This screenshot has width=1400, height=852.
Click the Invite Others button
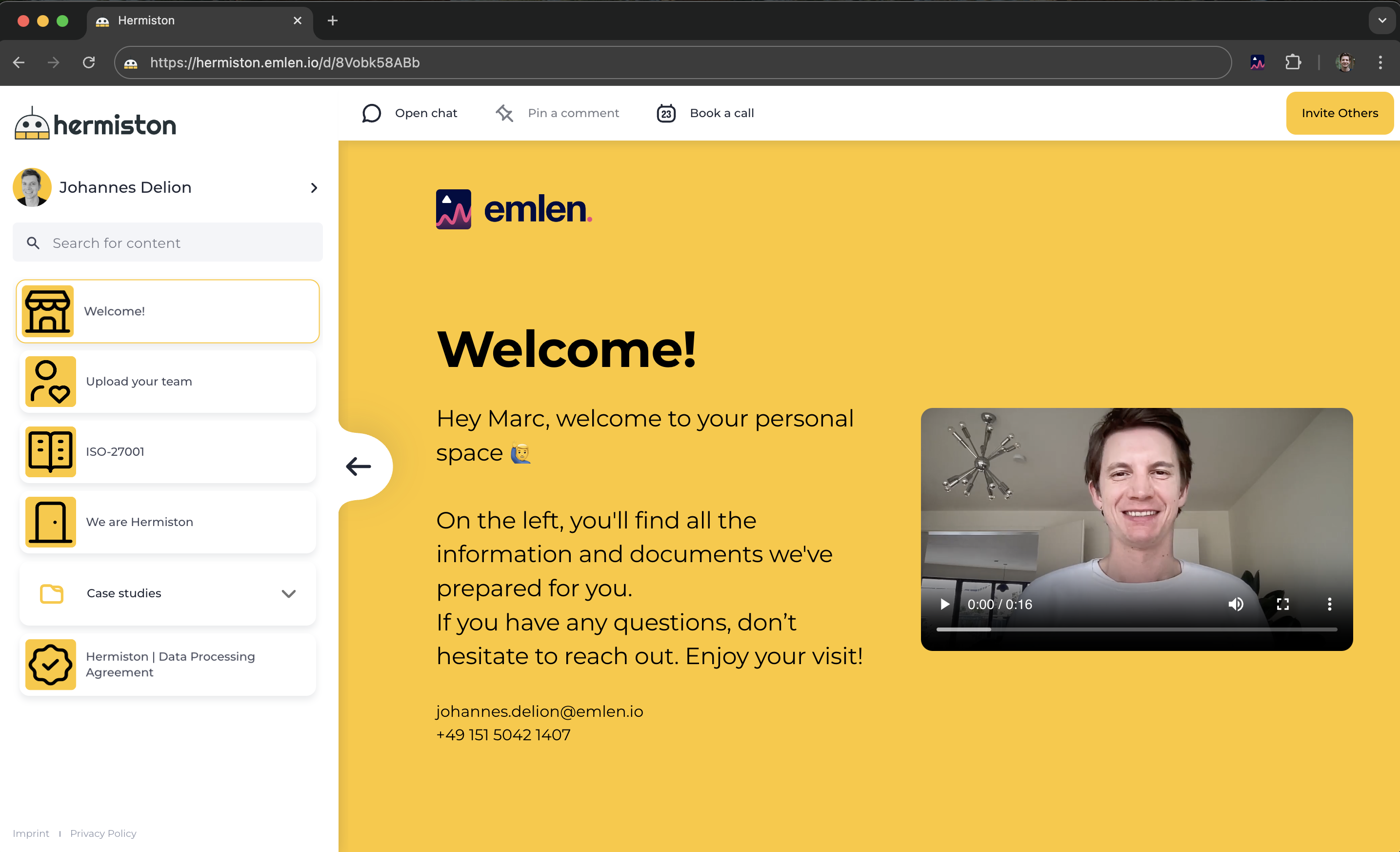[1339, 113]
